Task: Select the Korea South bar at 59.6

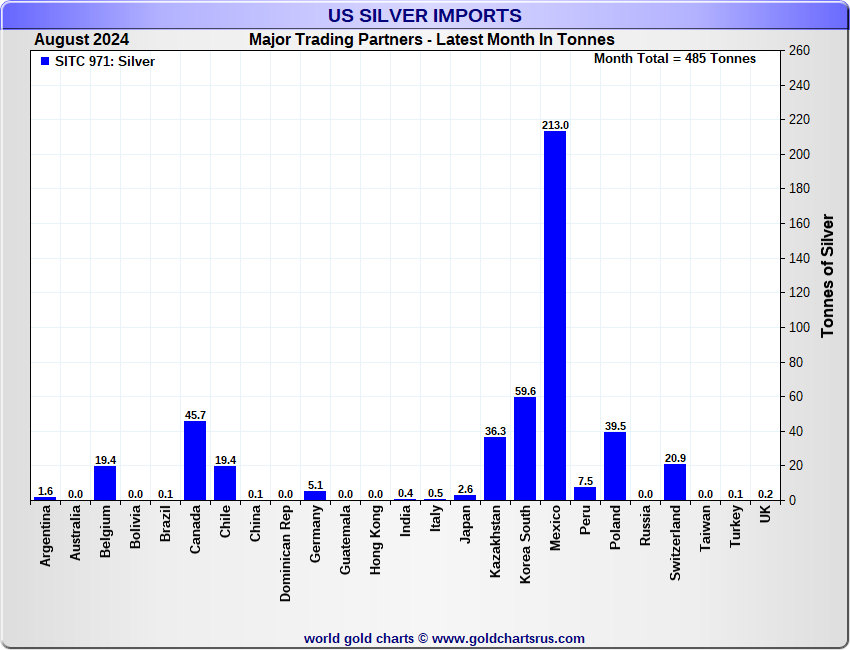Action: pos(525,448)
